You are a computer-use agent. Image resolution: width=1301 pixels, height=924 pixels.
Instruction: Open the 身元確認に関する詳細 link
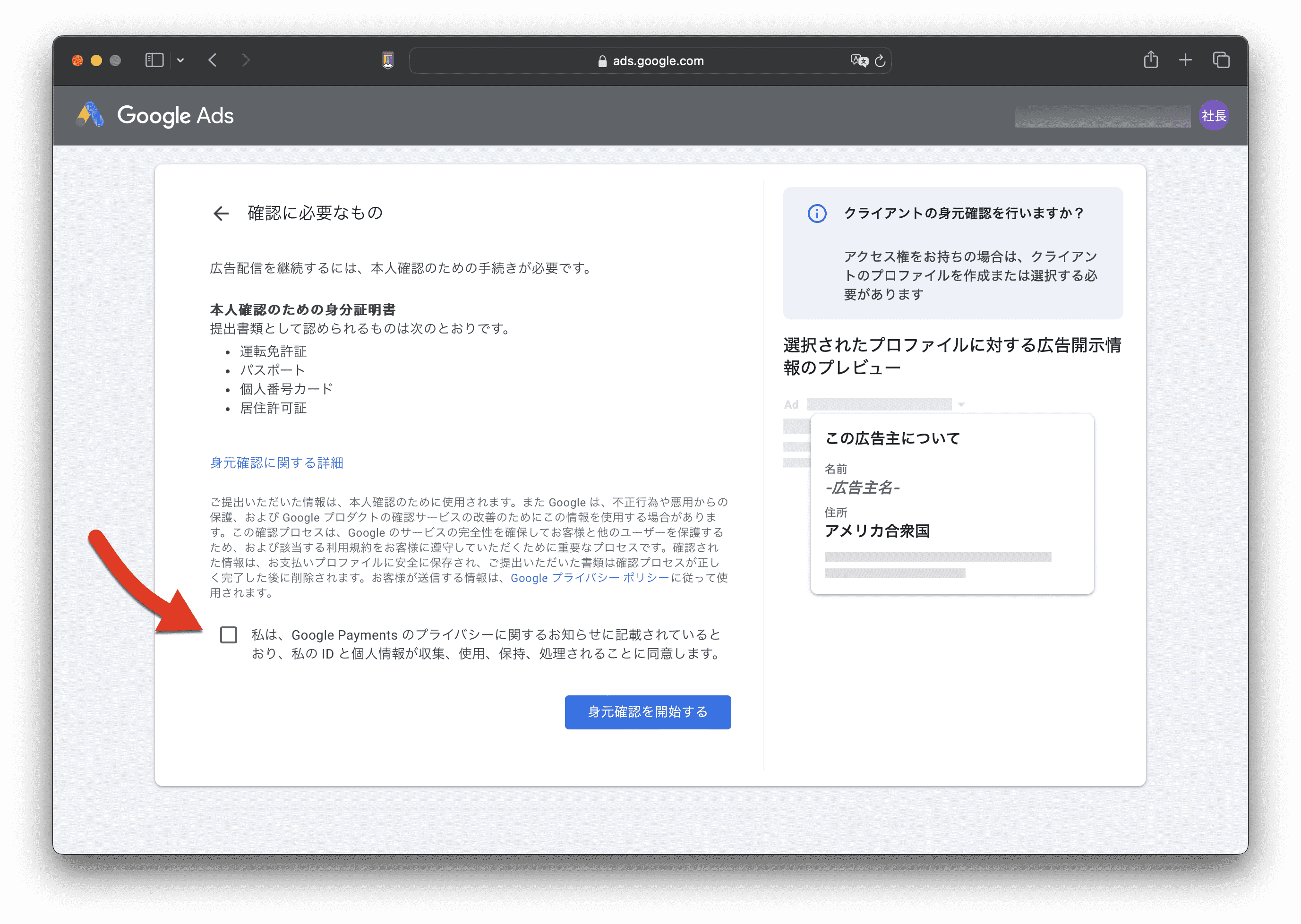pyautogui.click(x=276, y=463)
